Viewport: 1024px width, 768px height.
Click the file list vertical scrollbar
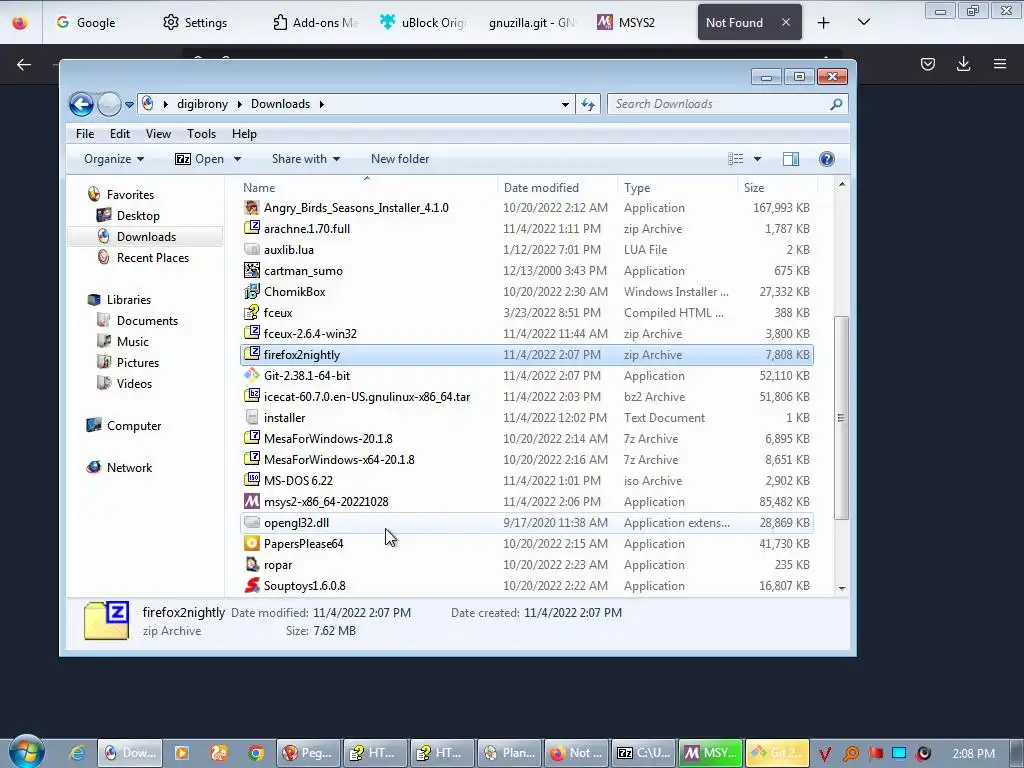[842, 418]
